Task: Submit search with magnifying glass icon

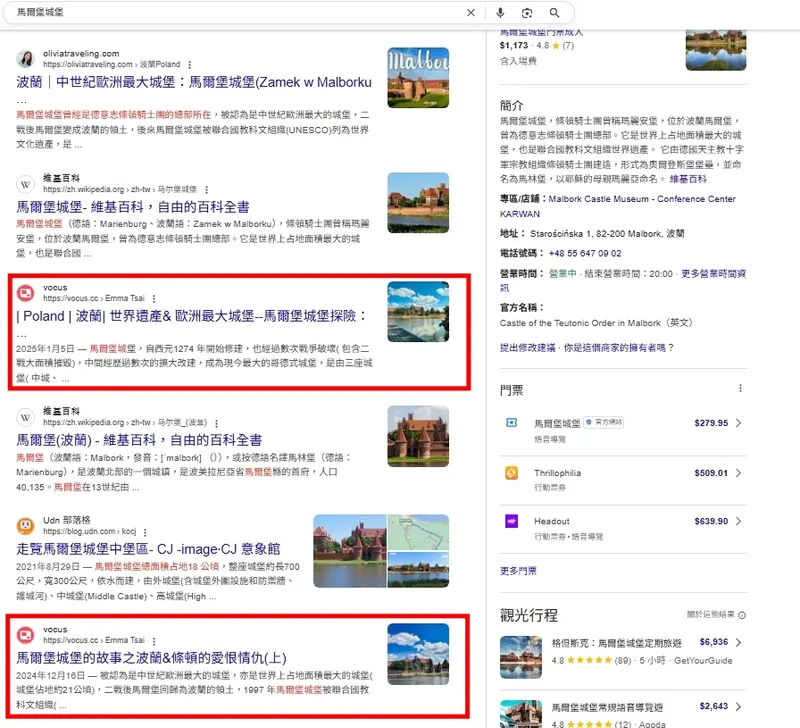Action: coord(554,13)
